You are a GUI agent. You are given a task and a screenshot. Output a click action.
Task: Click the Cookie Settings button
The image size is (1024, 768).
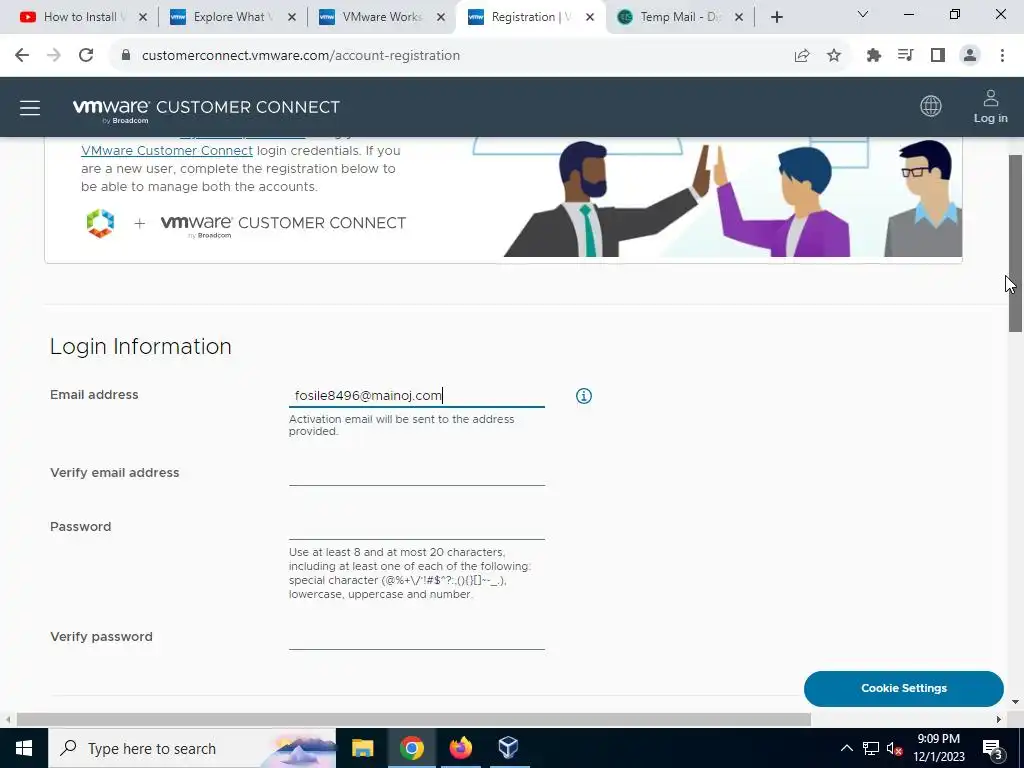pyautogui.click(x=903, y=688)
